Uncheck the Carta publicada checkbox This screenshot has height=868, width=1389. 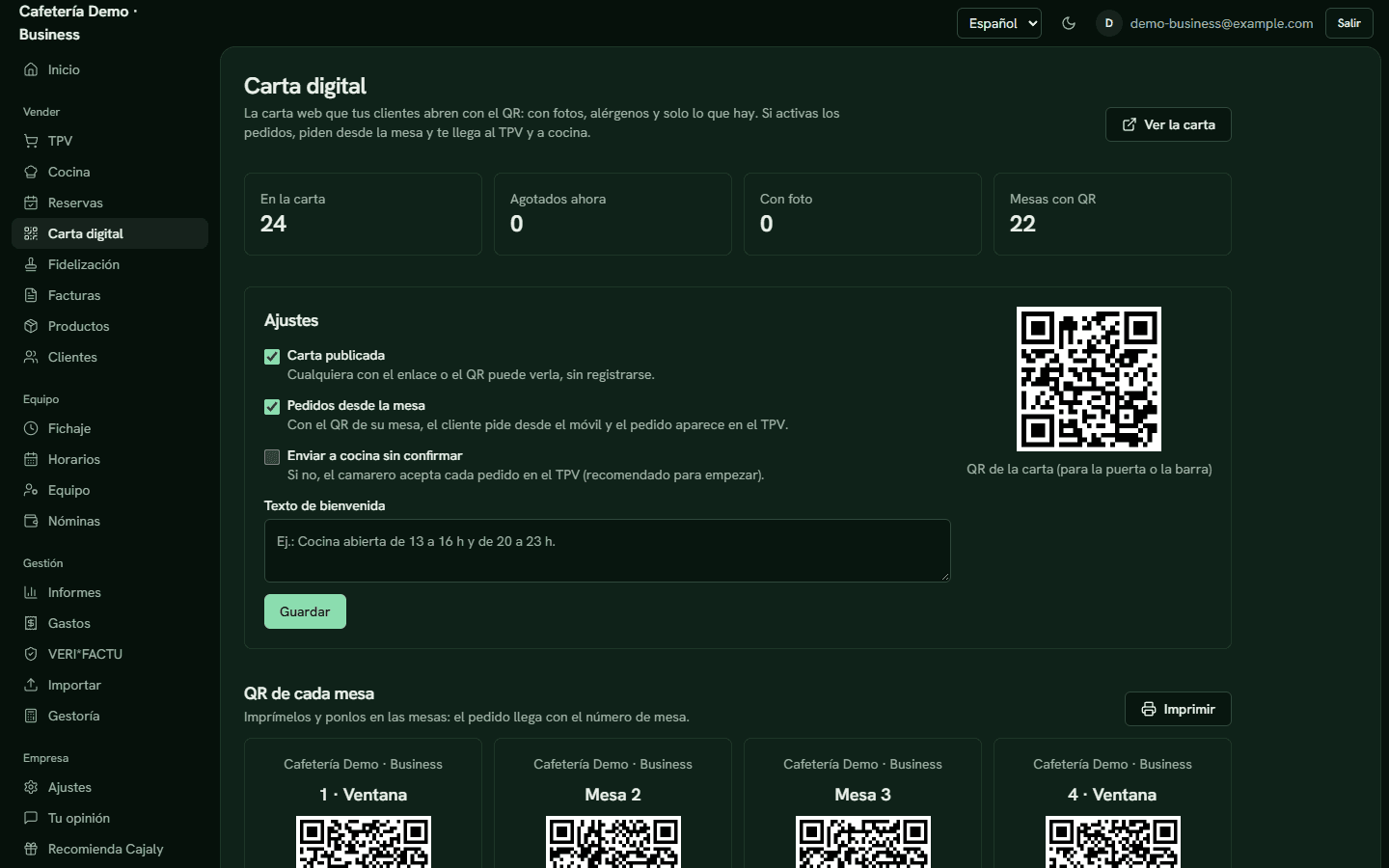(272, 357)
